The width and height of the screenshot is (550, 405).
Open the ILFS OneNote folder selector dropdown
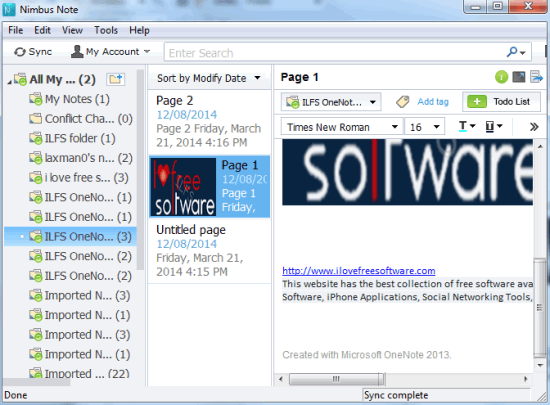pyautogui.click(x=331, y=102)
